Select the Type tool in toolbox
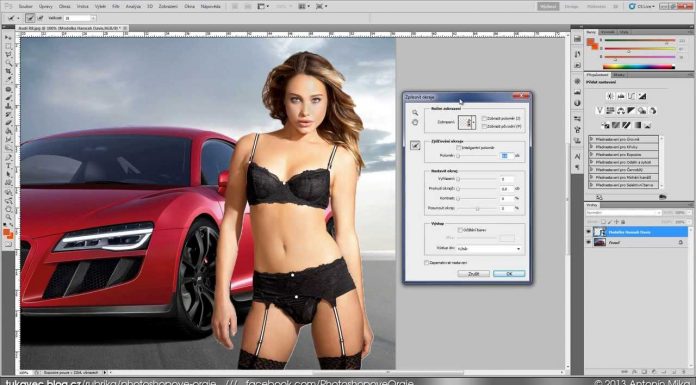This screenshot has width=696, height=385. 8,166
